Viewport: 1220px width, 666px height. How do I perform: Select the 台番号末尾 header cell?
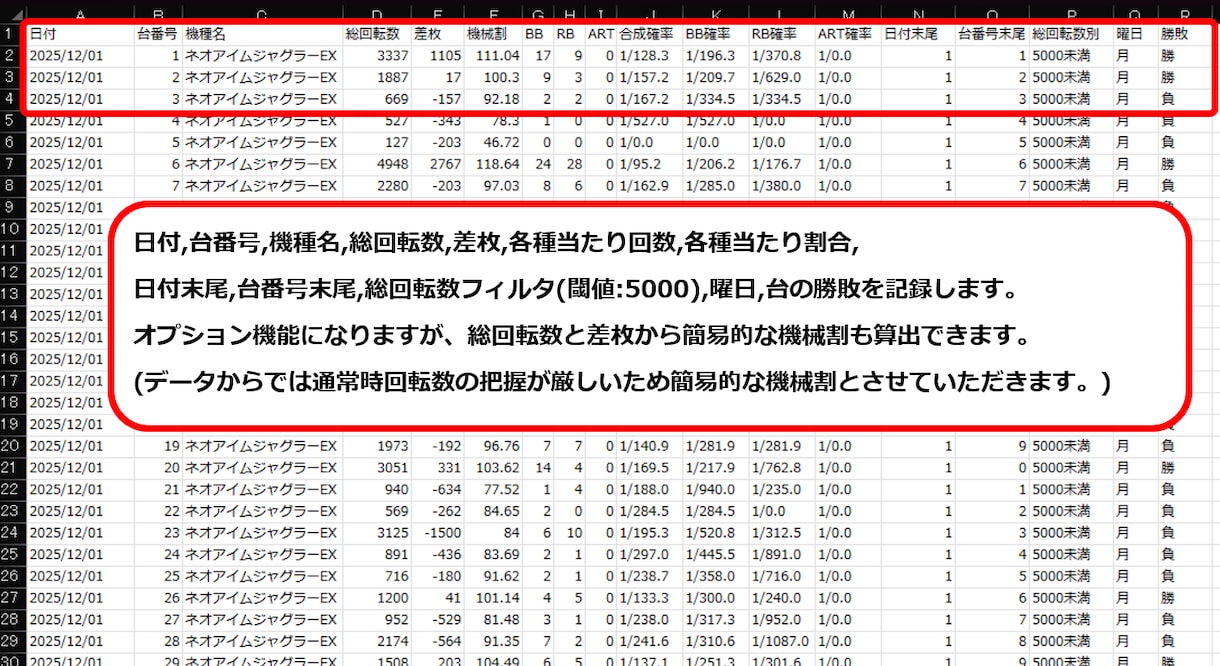tap(991, 33)
